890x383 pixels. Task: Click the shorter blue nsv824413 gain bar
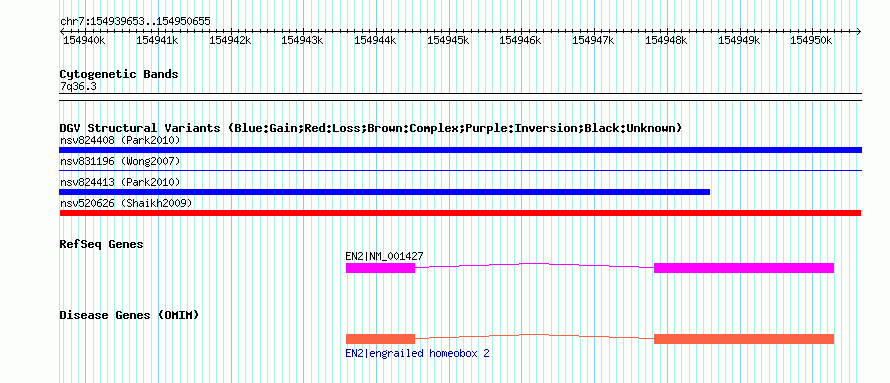385,192
